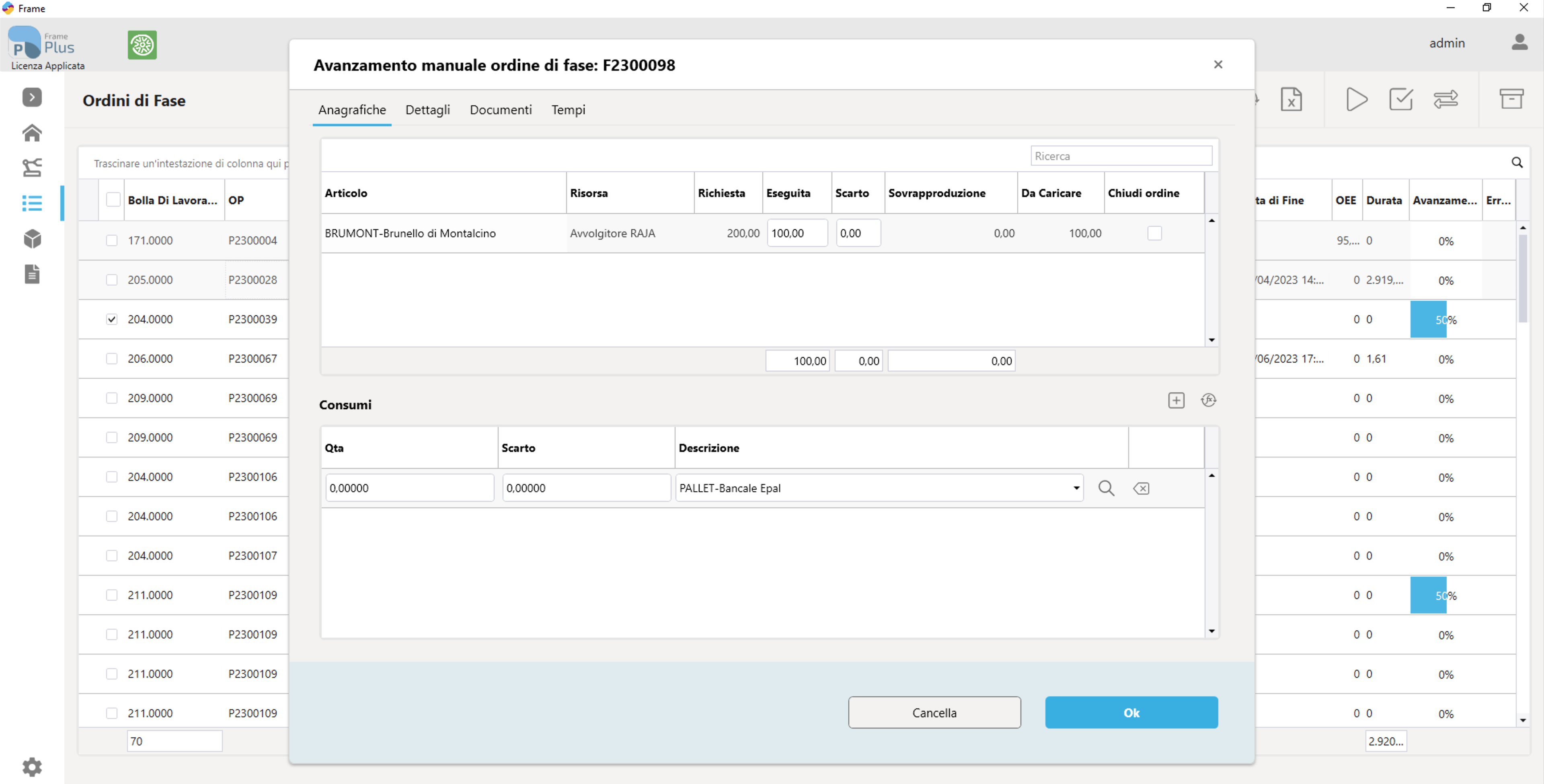
Task: Click the Ricerca search field
Action: [x=1121, y=156]
